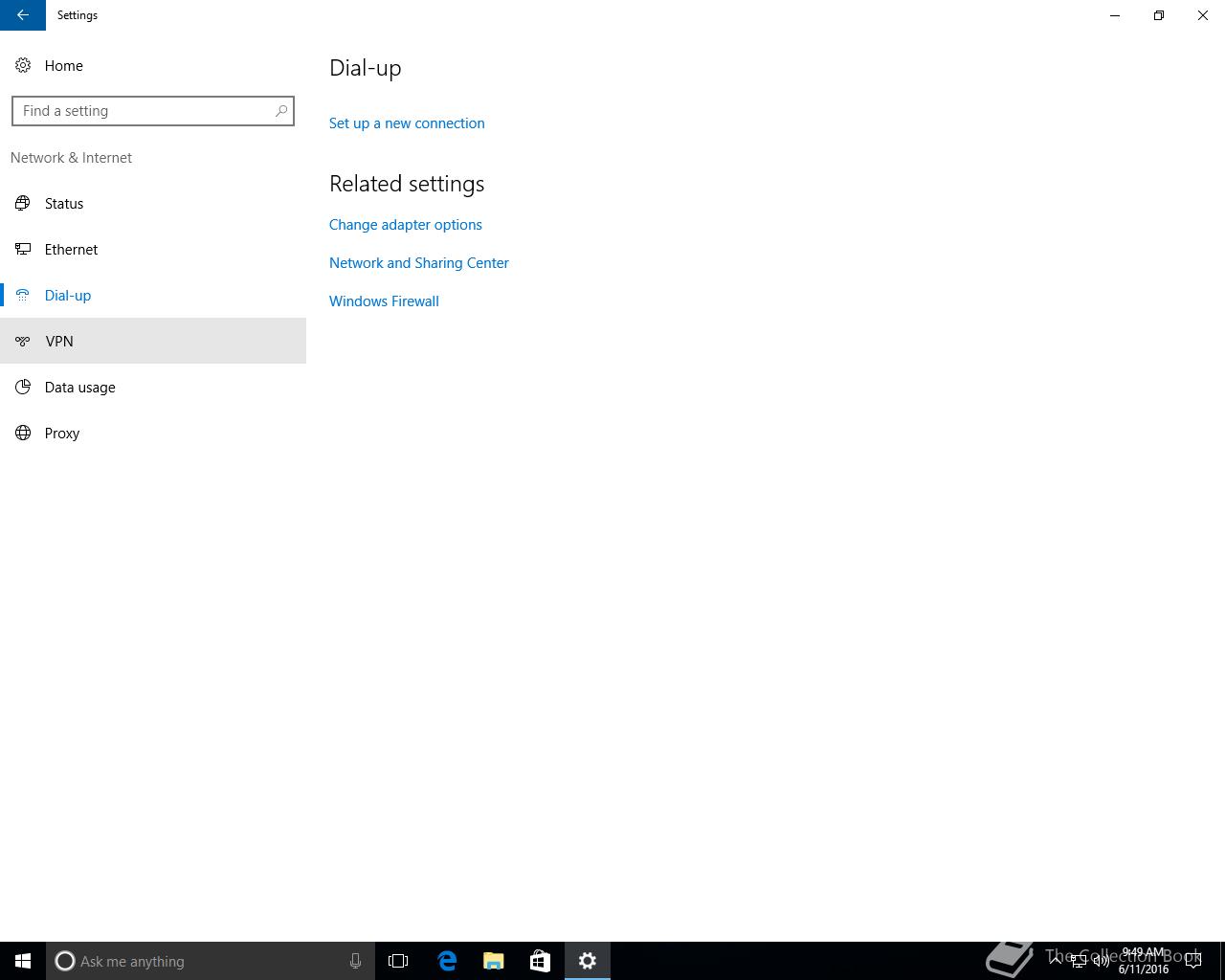Minimize the Settings window
This screenshot has height=980, width=1225.
pos(1115,15)
